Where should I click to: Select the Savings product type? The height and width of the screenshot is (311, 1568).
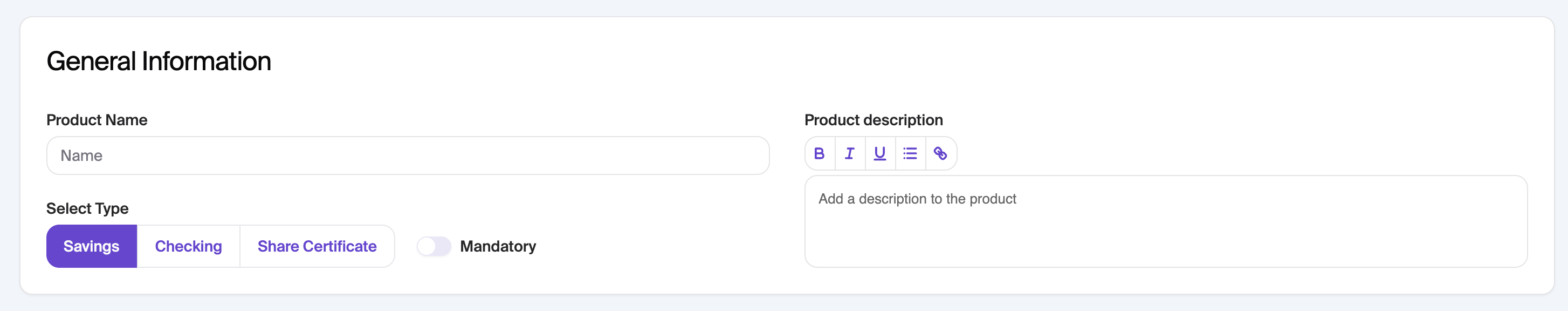pyautogui.click(x=91, y=246)
